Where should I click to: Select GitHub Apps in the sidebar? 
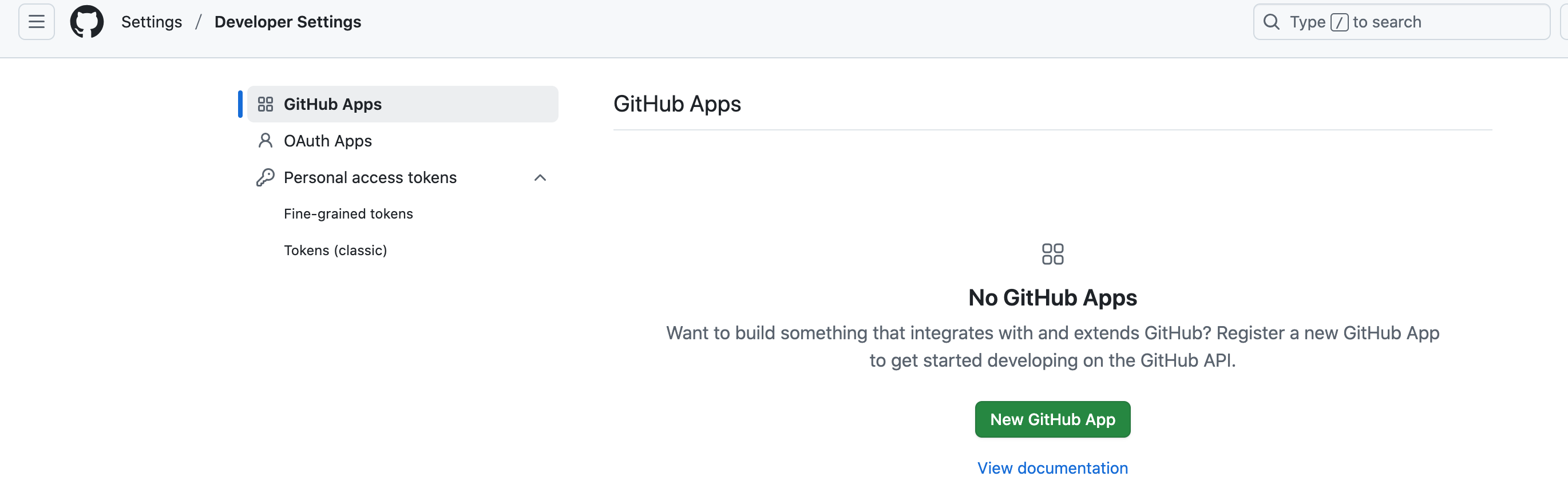(402, 104)
